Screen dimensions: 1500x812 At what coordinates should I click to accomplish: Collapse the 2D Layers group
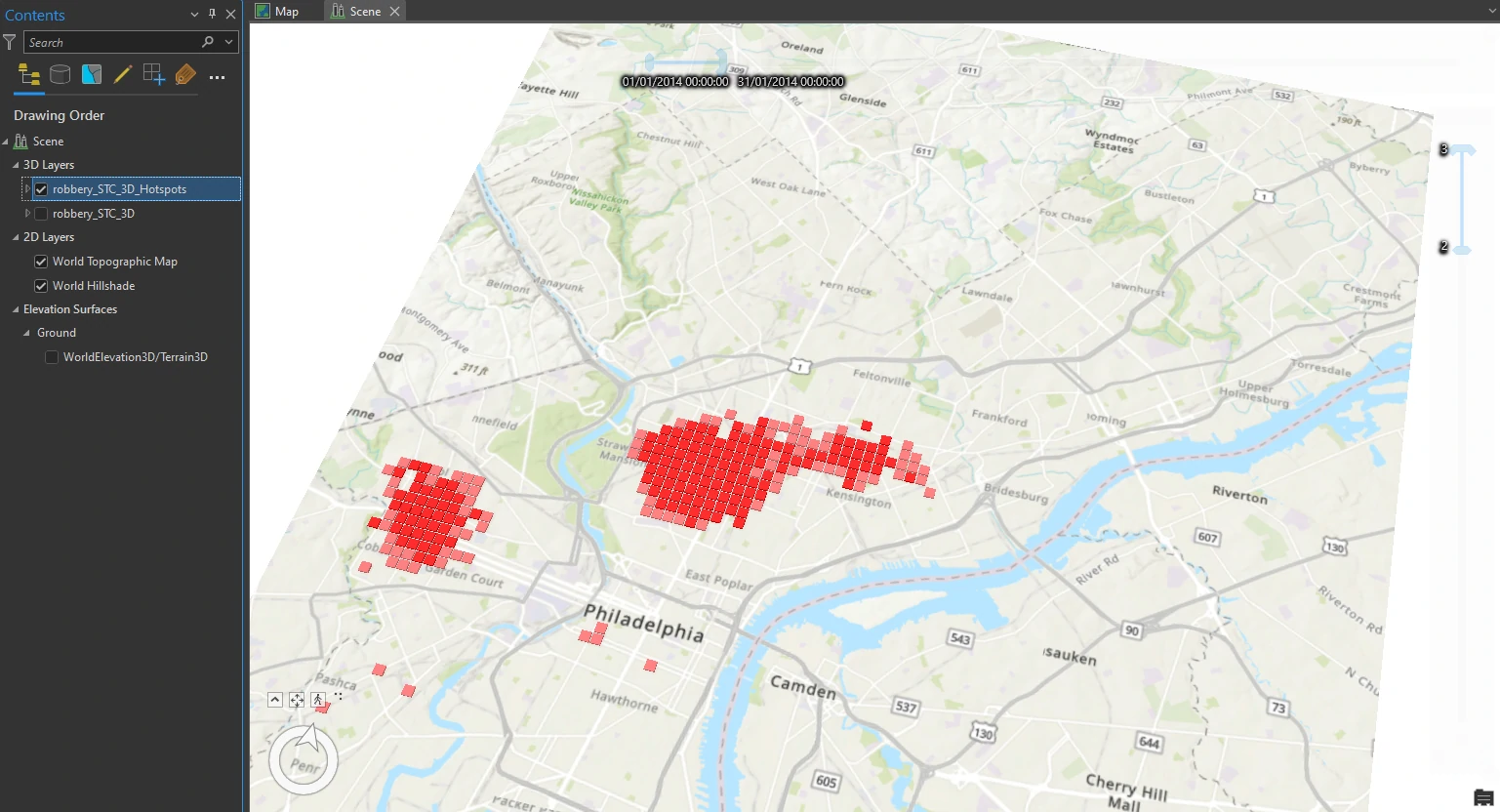tap(15, 237)
